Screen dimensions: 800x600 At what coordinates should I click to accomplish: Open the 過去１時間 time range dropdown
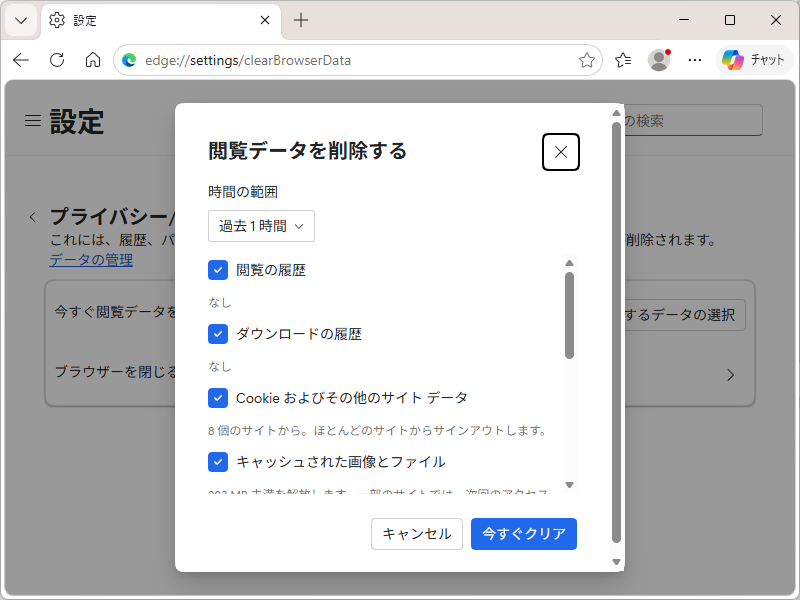(x=261, y=226)
